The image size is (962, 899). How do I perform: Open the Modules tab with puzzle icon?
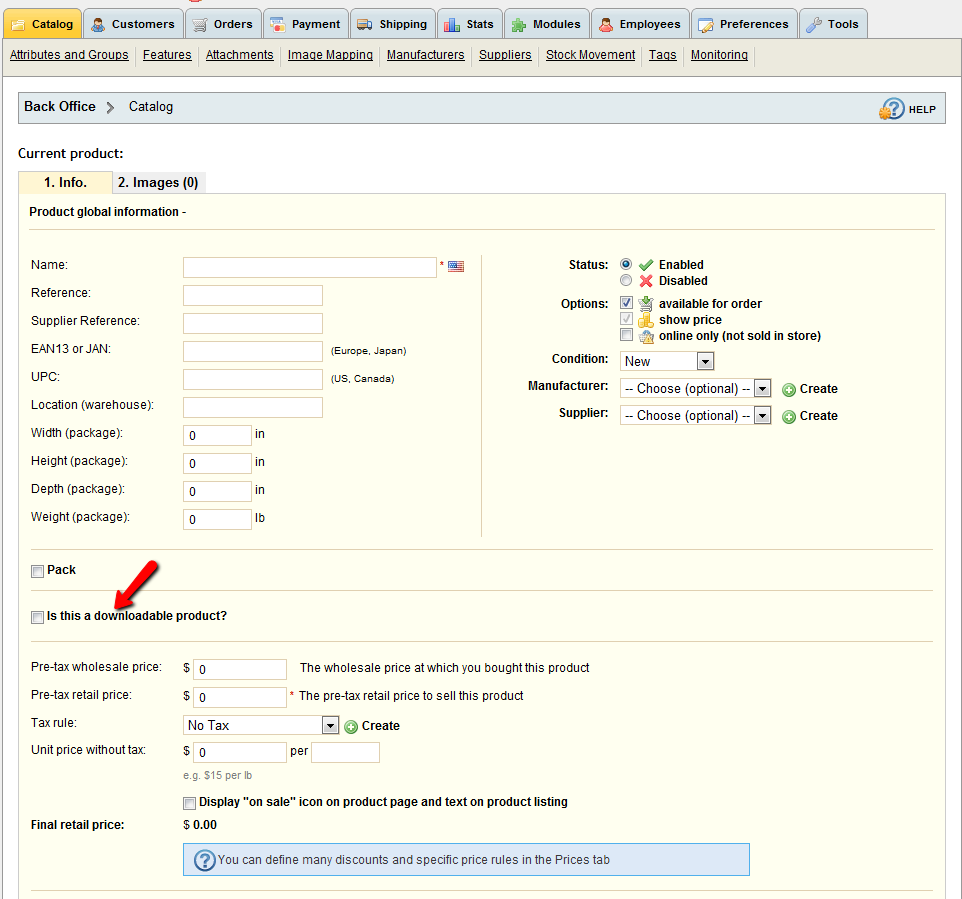click(x=546, y=24)
